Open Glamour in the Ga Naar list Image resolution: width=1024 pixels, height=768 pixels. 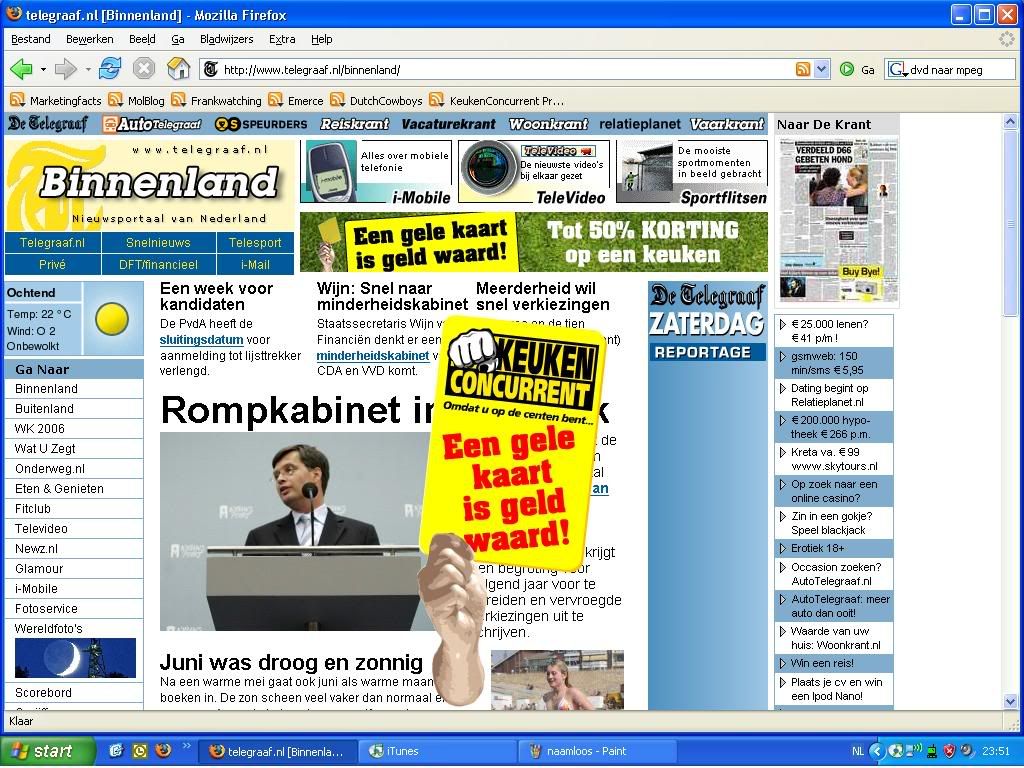(39, 569)
